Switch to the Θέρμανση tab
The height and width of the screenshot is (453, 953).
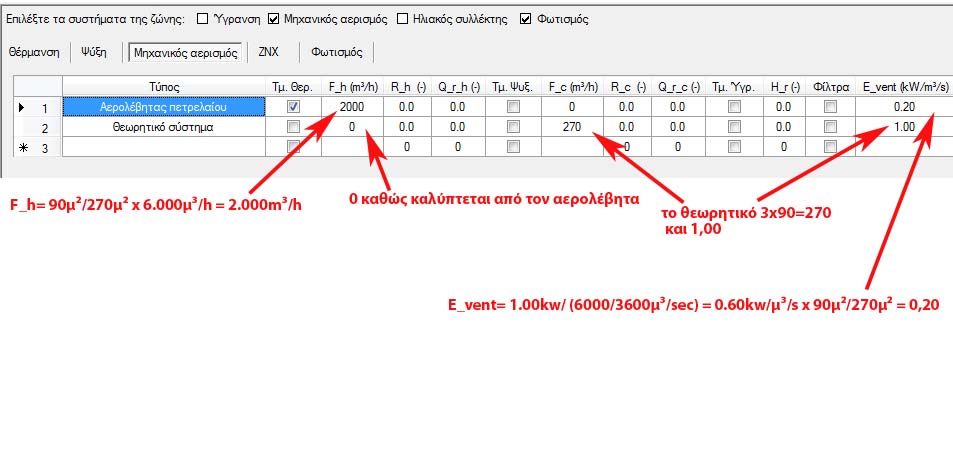(34, 51)
